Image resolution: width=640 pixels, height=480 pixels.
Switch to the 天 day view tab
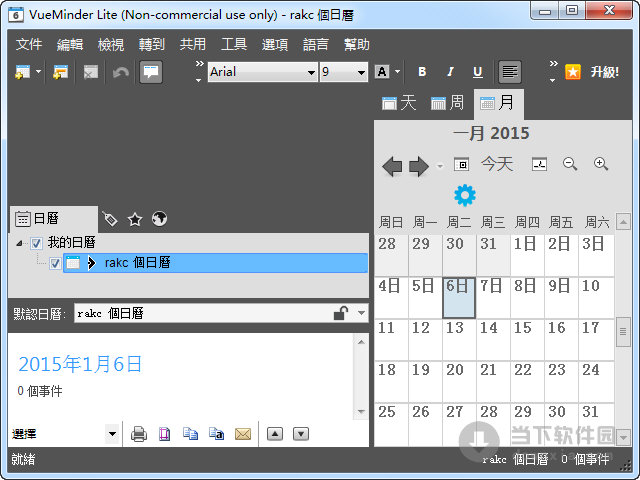(x=399, y=103)
